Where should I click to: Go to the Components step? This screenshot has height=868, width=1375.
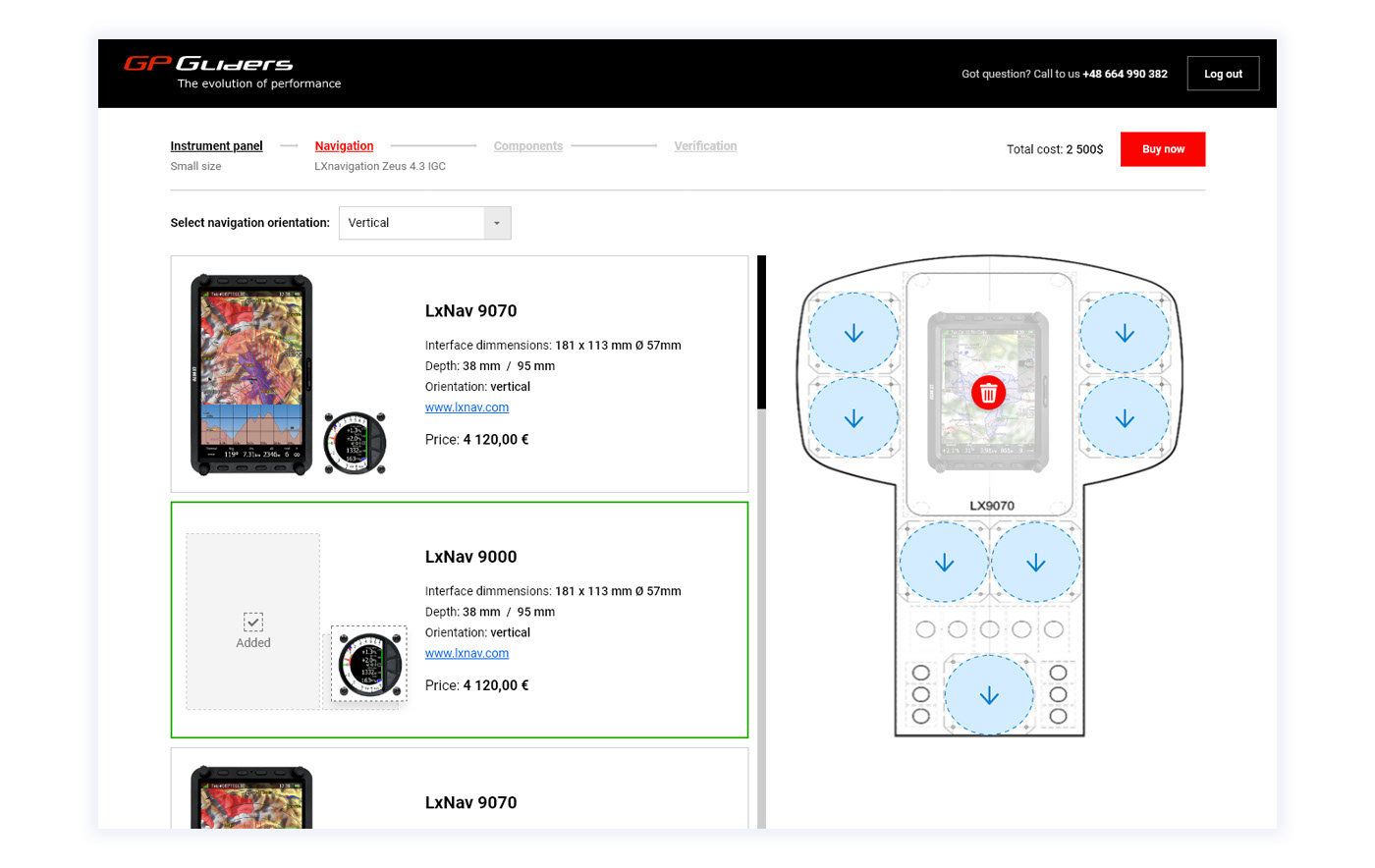point(528,146)
